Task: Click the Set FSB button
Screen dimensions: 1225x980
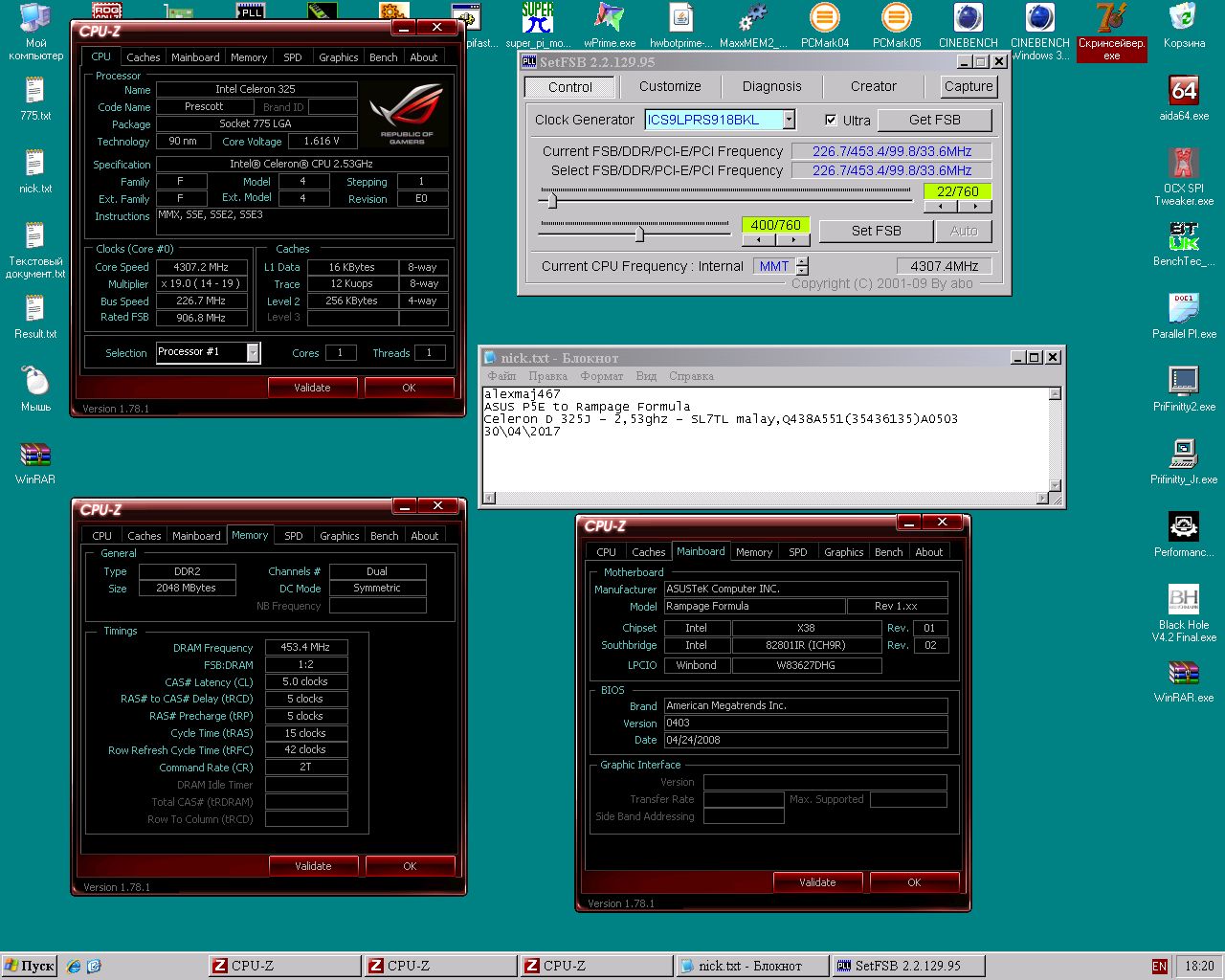Action: click(876, 231)
